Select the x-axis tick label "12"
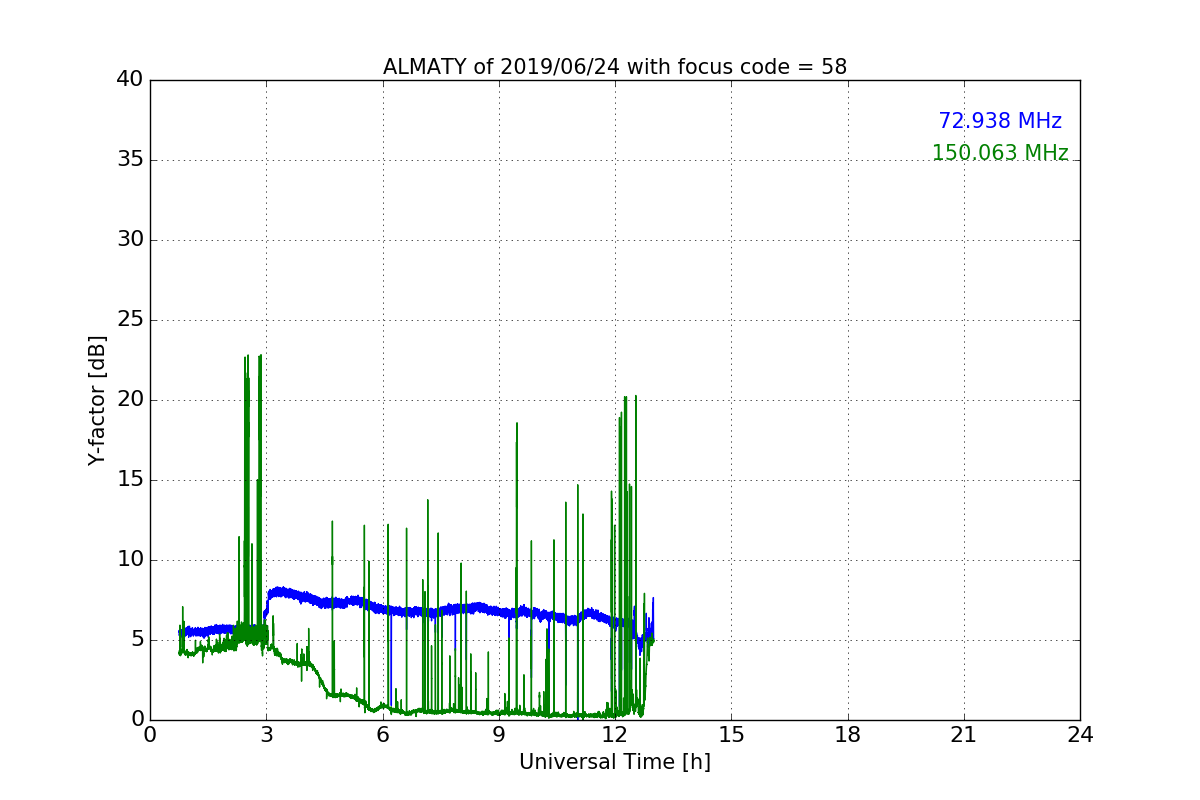Viewport: 1200px width, 800px height. (615, 734)
